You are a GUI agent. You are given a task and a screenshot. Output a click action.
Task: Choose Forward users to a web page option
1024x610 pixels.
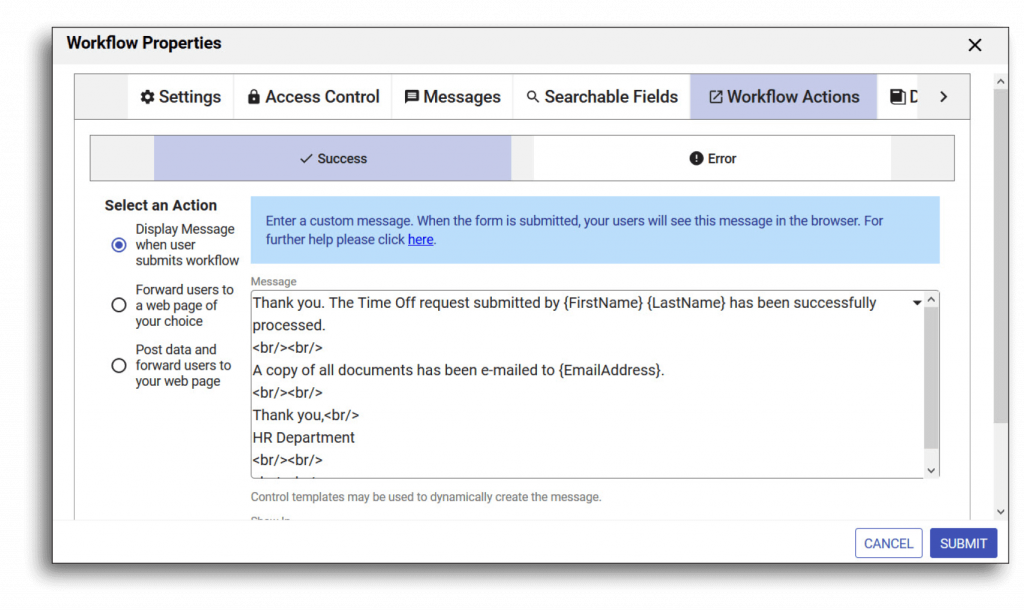point(118,305)
